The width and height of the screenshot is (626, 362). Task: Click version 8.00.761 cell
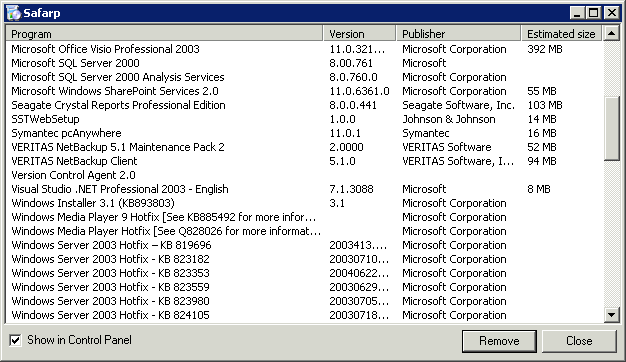coord(351,63)
